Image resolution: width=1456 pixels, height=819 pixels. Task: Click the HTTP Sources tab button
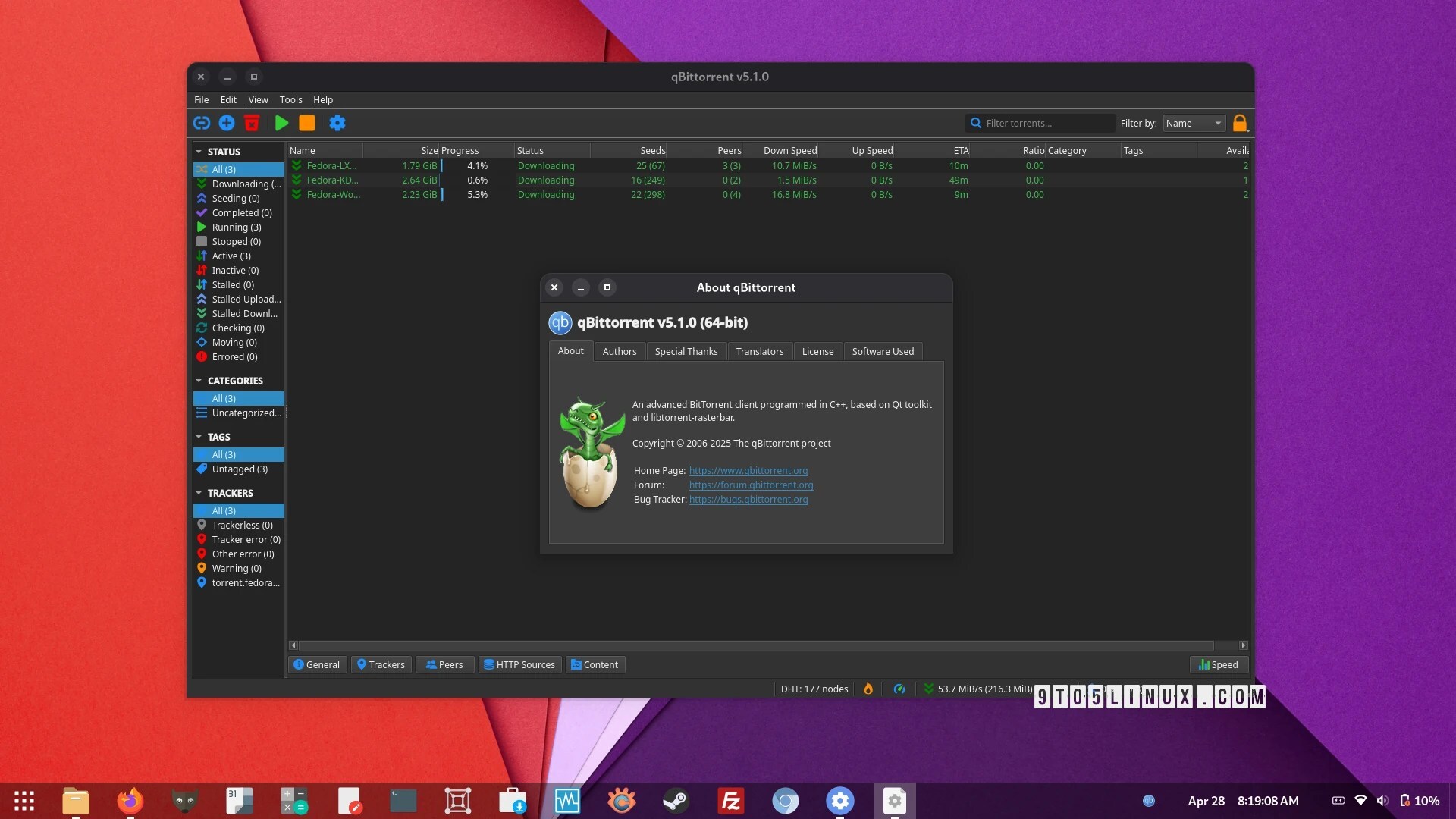[519, 664]
